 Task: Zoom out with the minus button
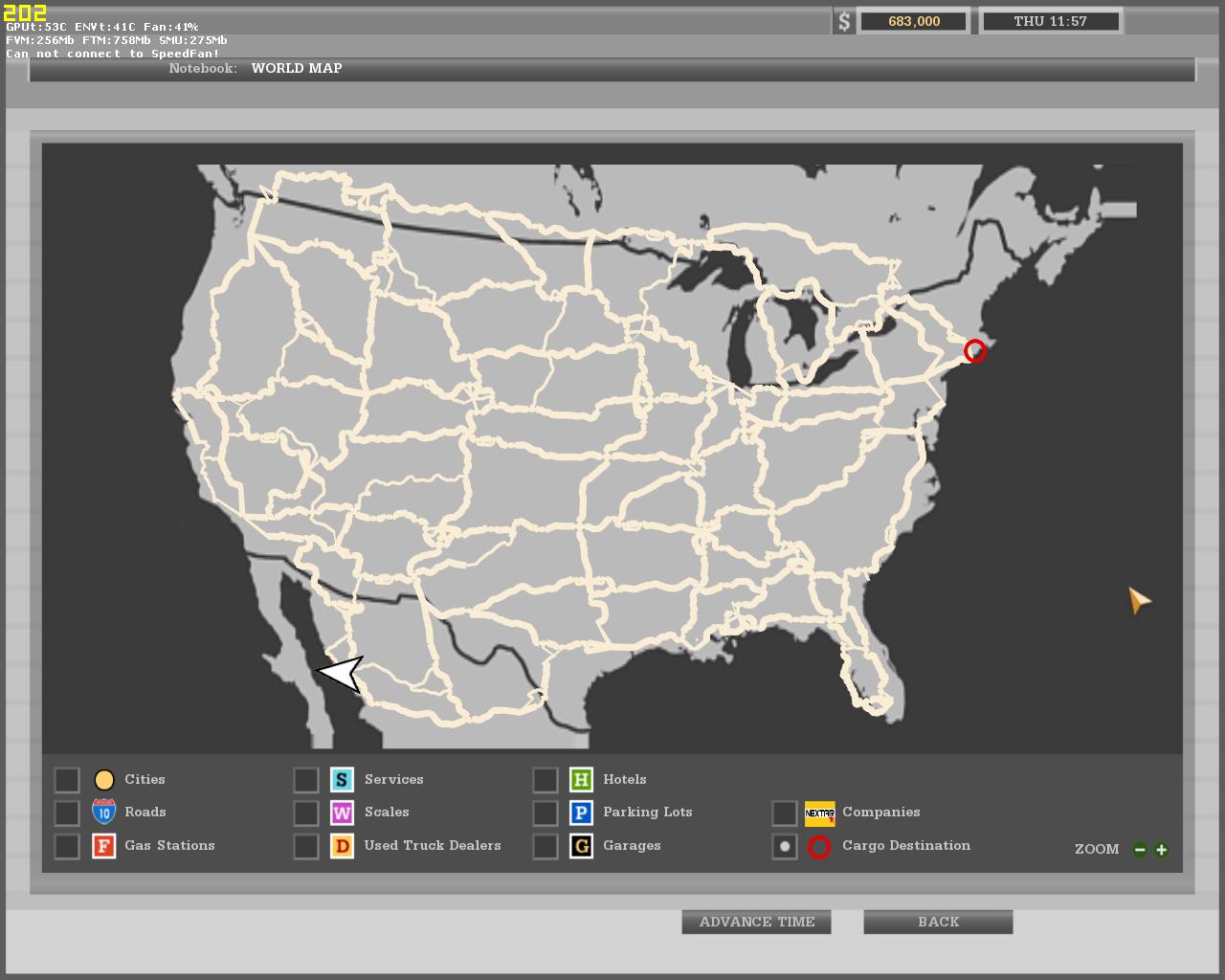tap(1140, 850)
